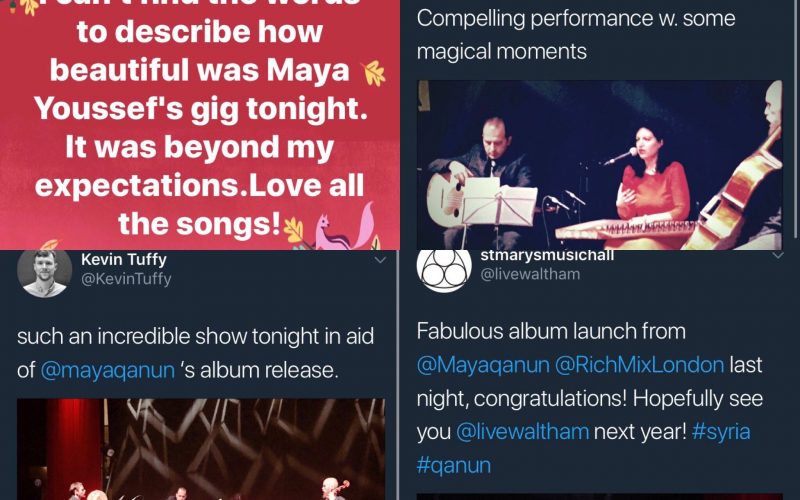The width and height of the screenshot is (800, 500).
Task: Select the 'Compelling performance' tweet text
Action: coord(576,35)
